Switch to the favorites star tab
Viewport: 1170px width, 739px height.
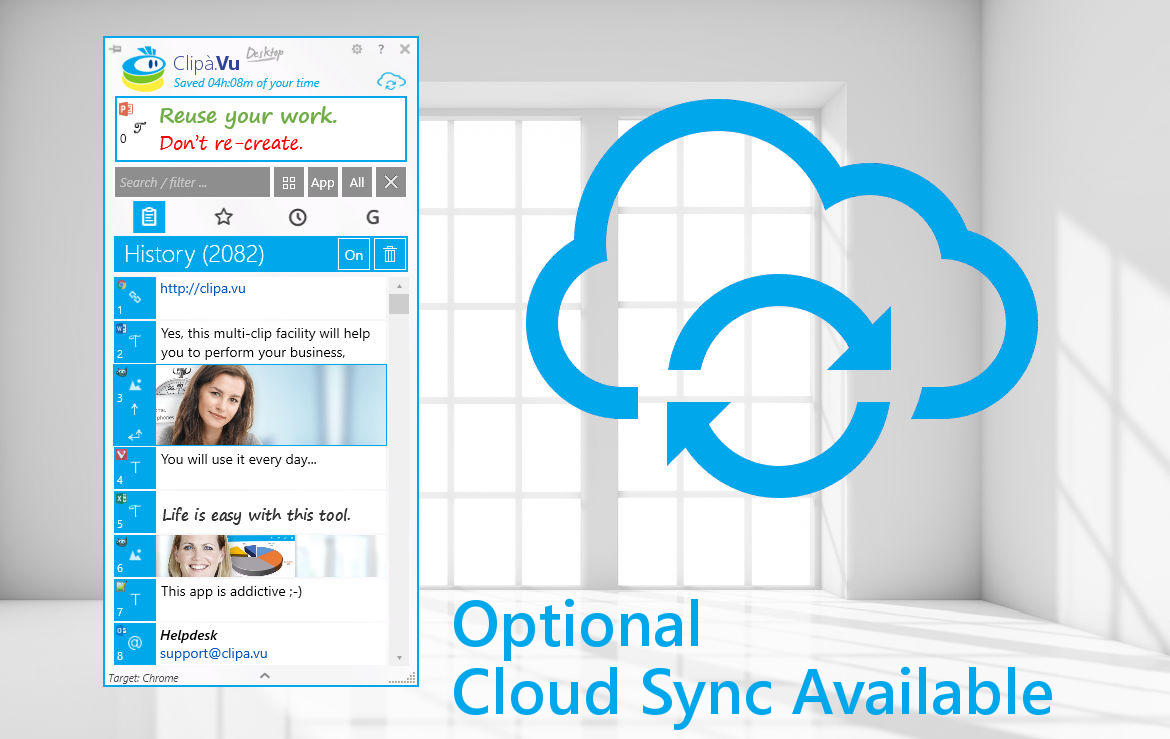click(x=223, y=217)
